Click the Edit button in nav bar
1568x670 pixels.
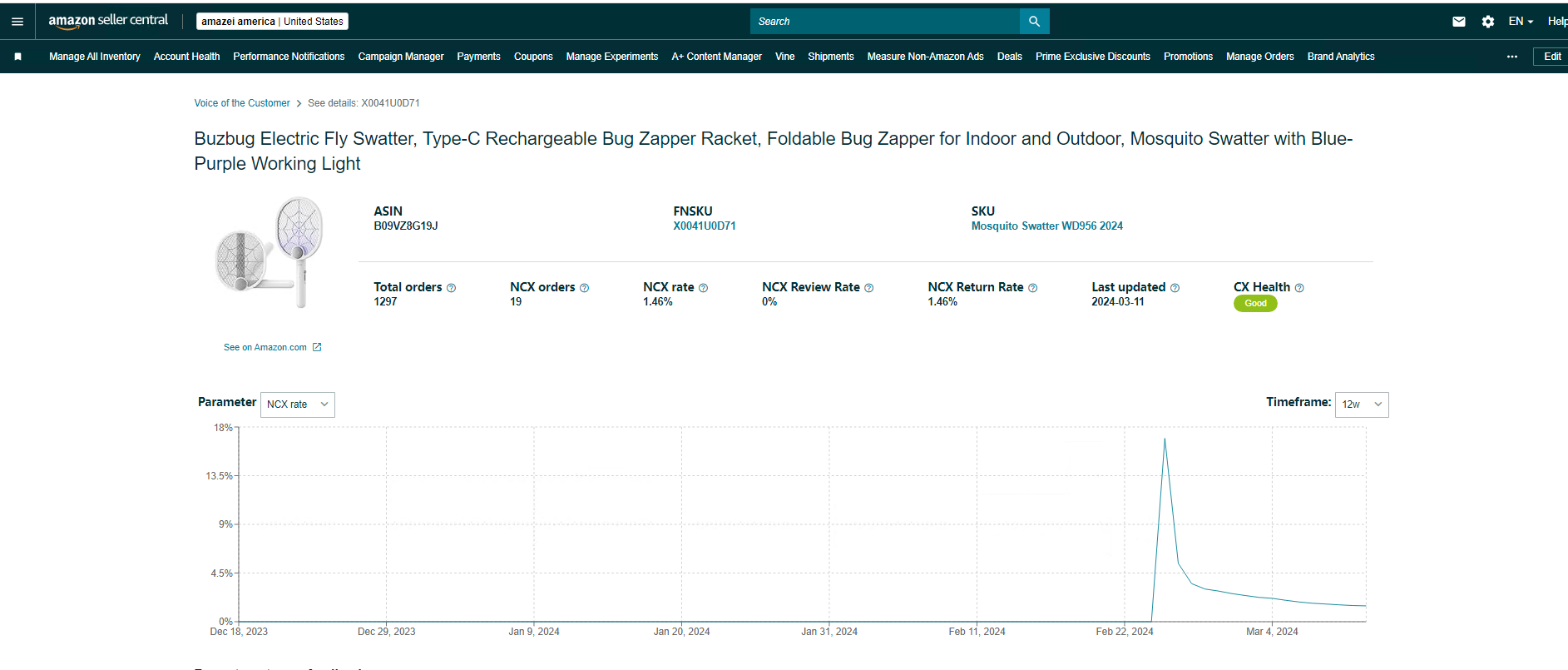click(1551, 57)
